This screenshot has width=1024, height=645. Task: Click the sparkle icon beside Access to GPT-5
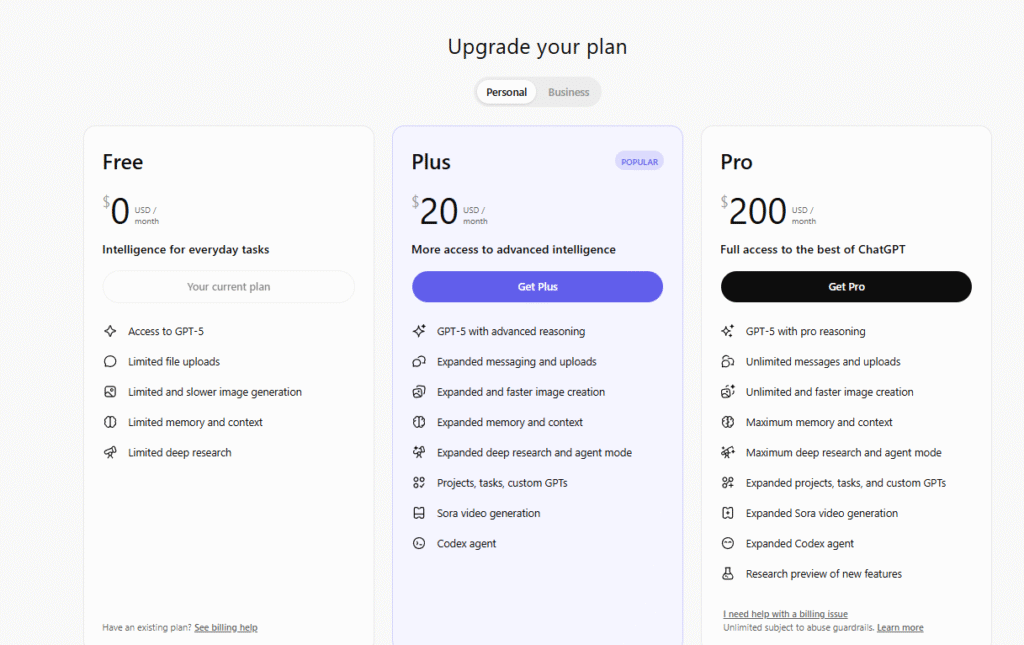pos(110,331)
